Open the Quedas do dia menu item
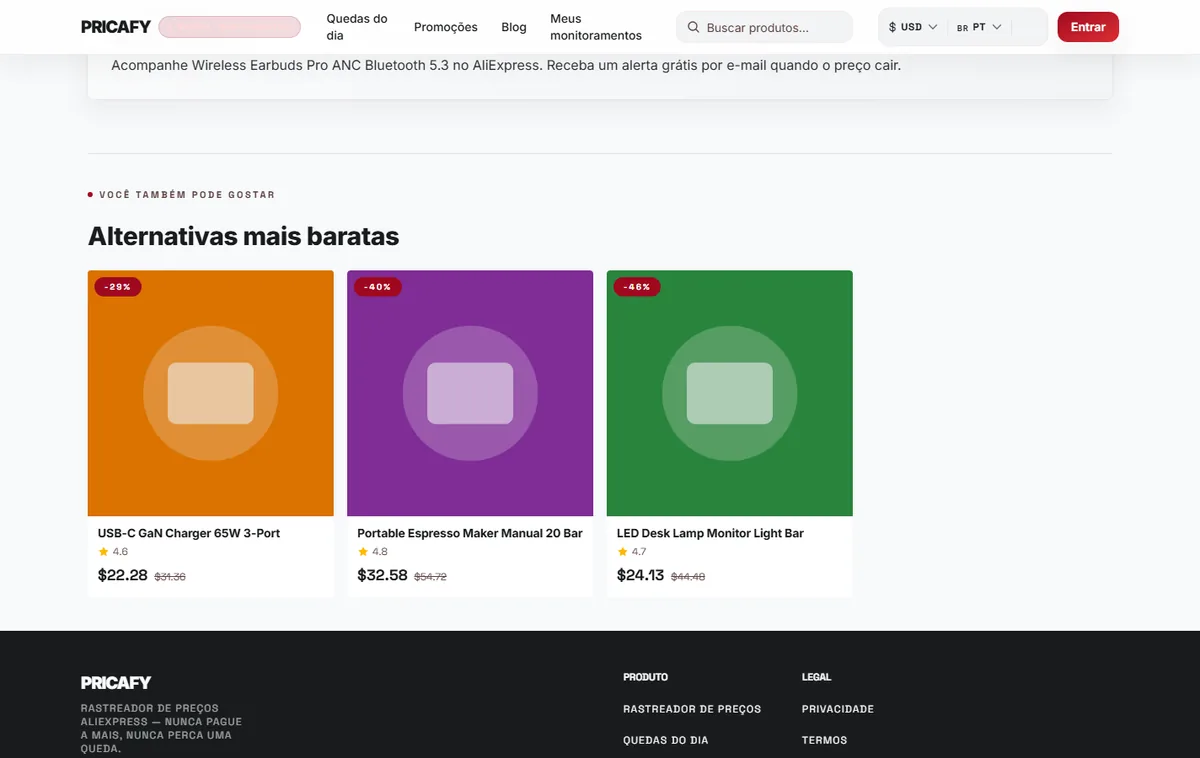The height and width of the screenshot is (758, 1200). pyautogui.click(x=357, y=27)
